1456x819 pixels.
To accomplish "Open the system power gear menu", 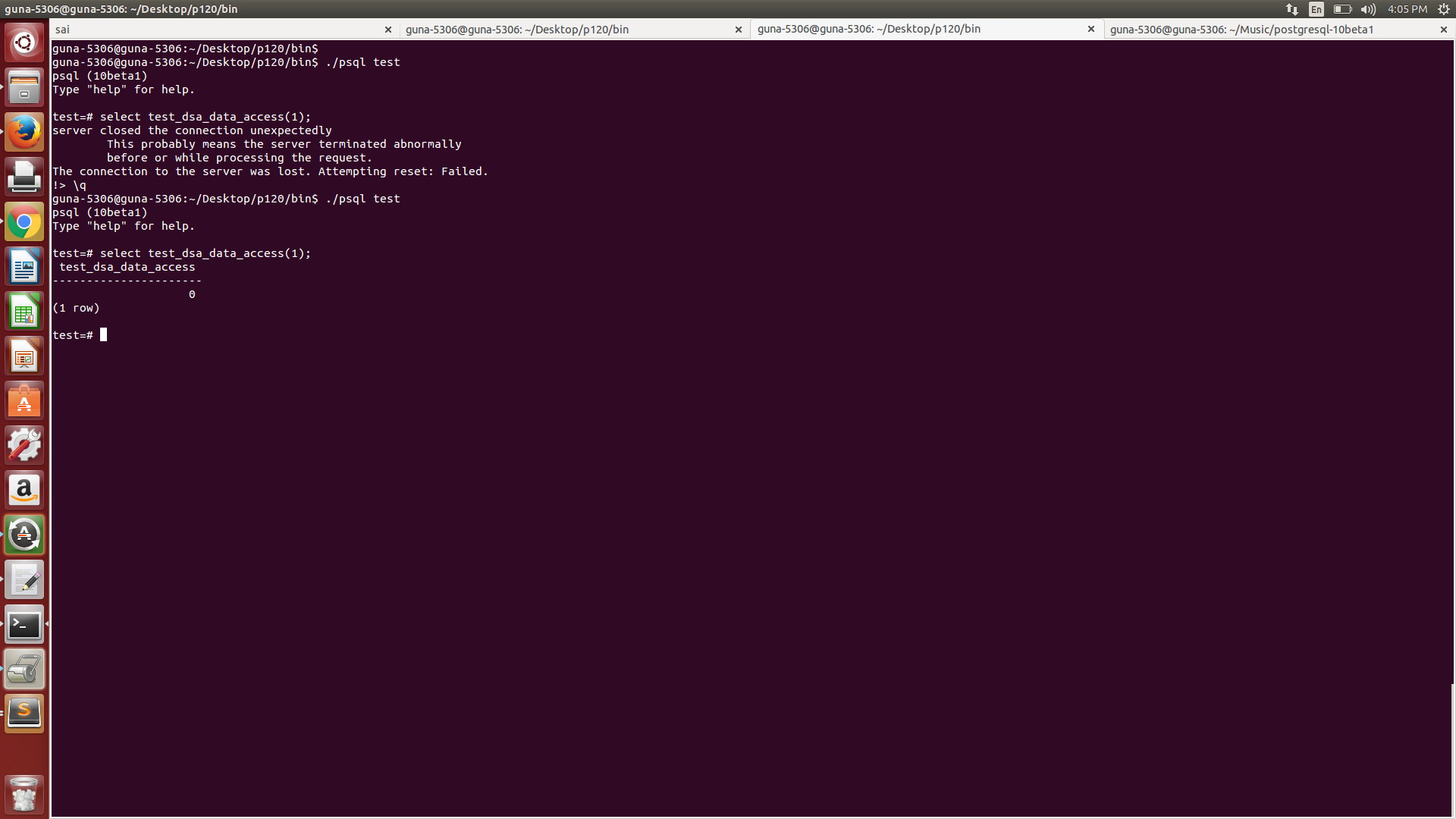I will [x=1444, y=9].
